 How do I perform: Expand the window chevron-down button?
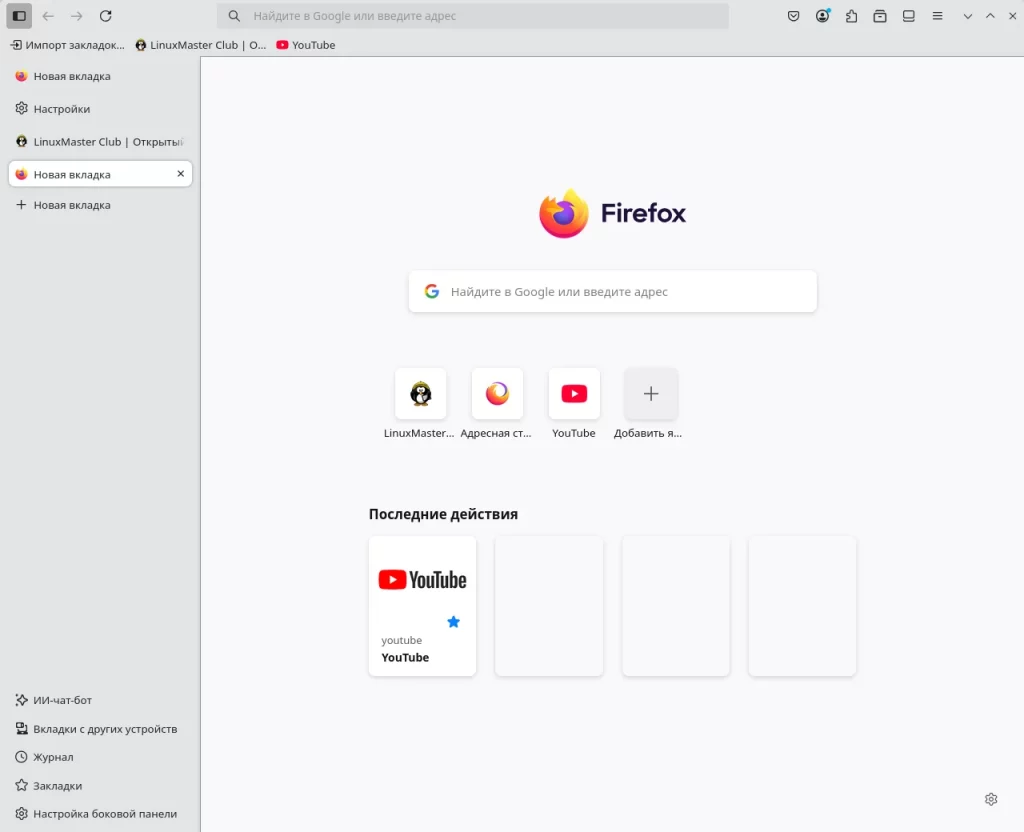tap(968, 16)
